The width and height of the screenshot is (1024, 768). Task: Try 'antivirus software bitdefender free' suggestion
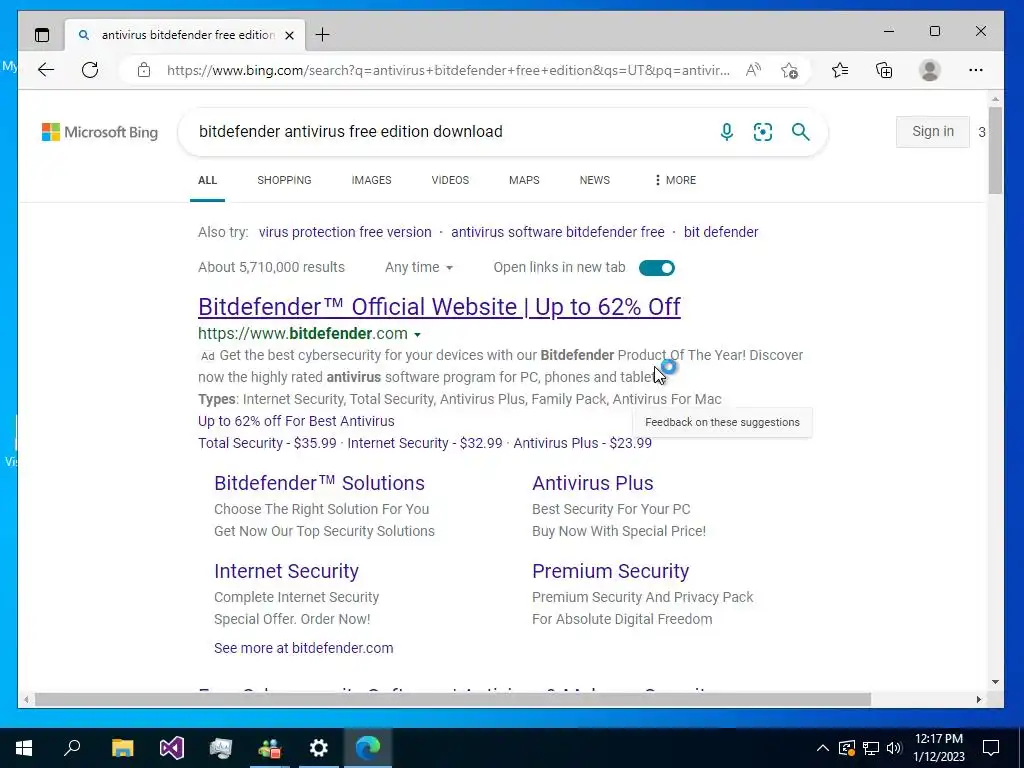click(558, 232)
